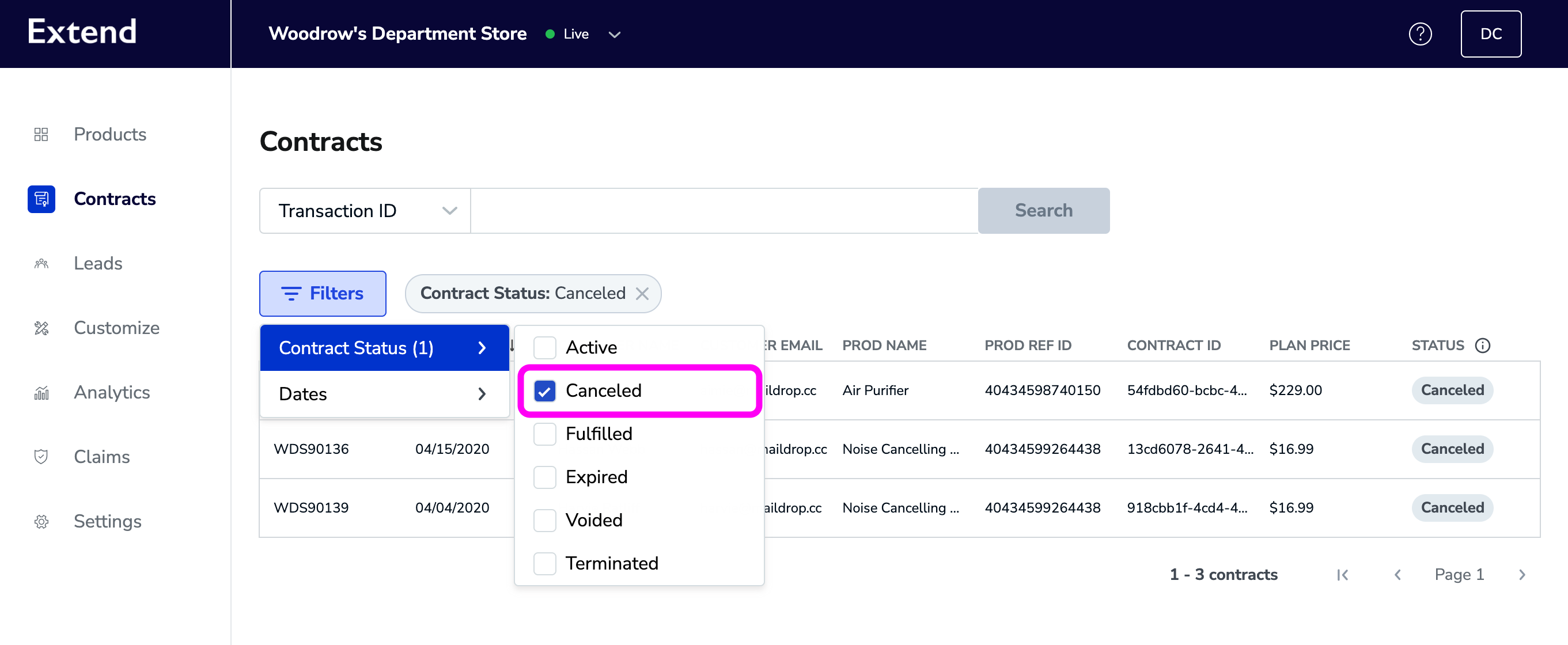Open the Leads page
The image size is (1568, 645).
tap(98, 264)
